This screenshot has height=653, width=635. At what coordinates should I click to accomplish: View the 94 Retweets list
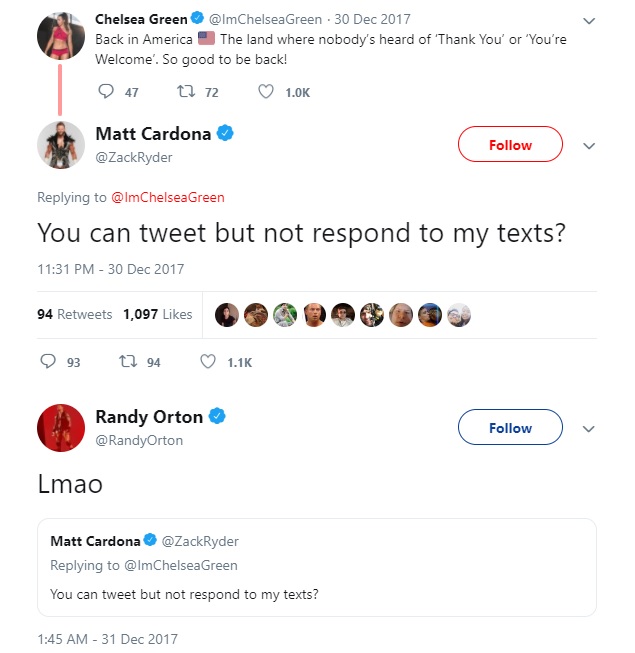click(x=75, y=314)
